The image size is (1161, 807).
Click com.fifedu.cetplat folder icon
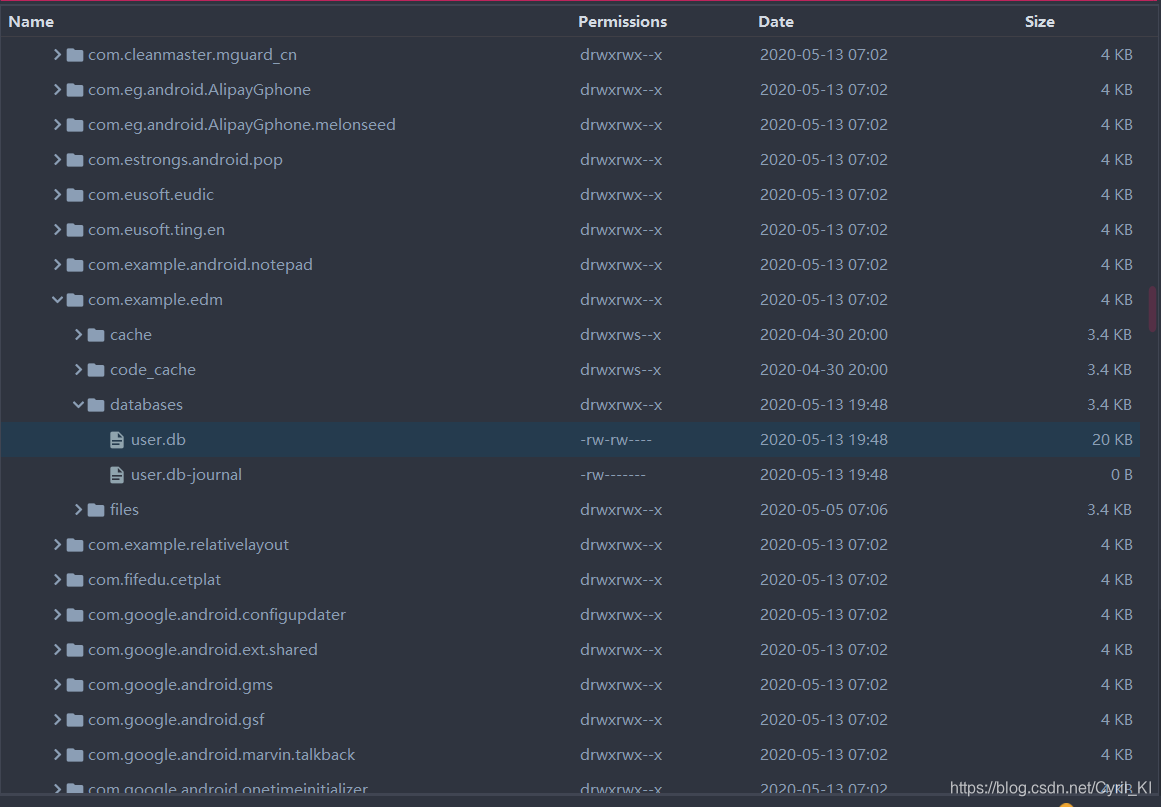click(x=75, y=580)
